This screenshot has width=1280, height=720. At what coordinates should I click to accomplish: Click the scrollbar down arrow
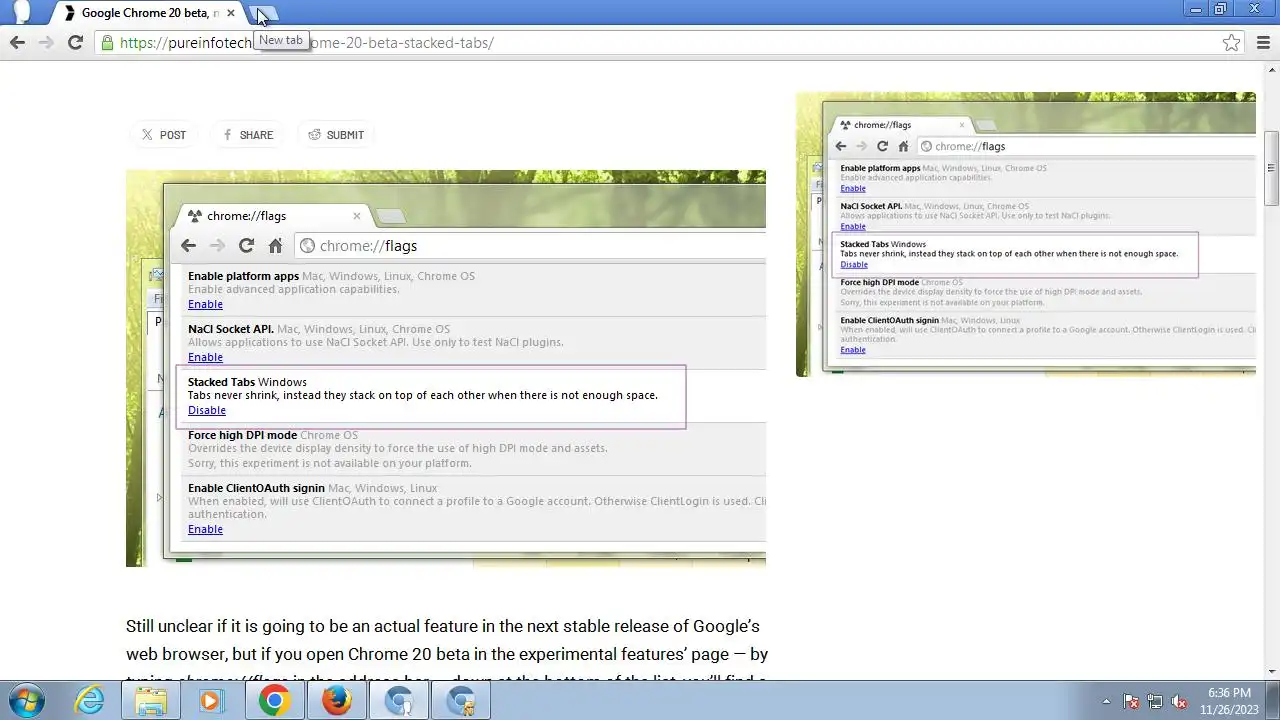click(x=1272, y=671)
